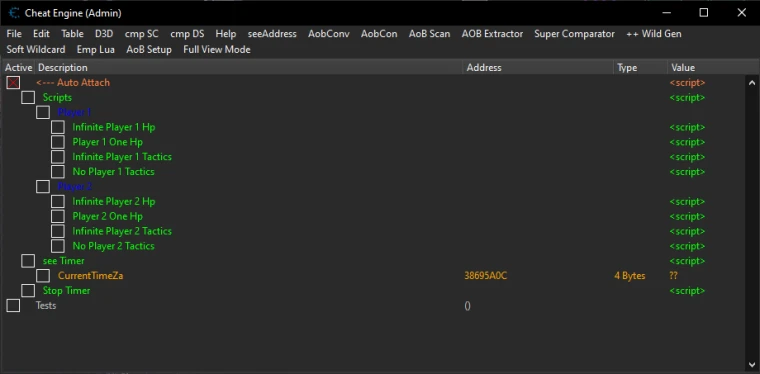The width and height of the screenshot is (760, 374).
Task: Activate the Stop Timer script checkbox
Action: tap(28, 290)
